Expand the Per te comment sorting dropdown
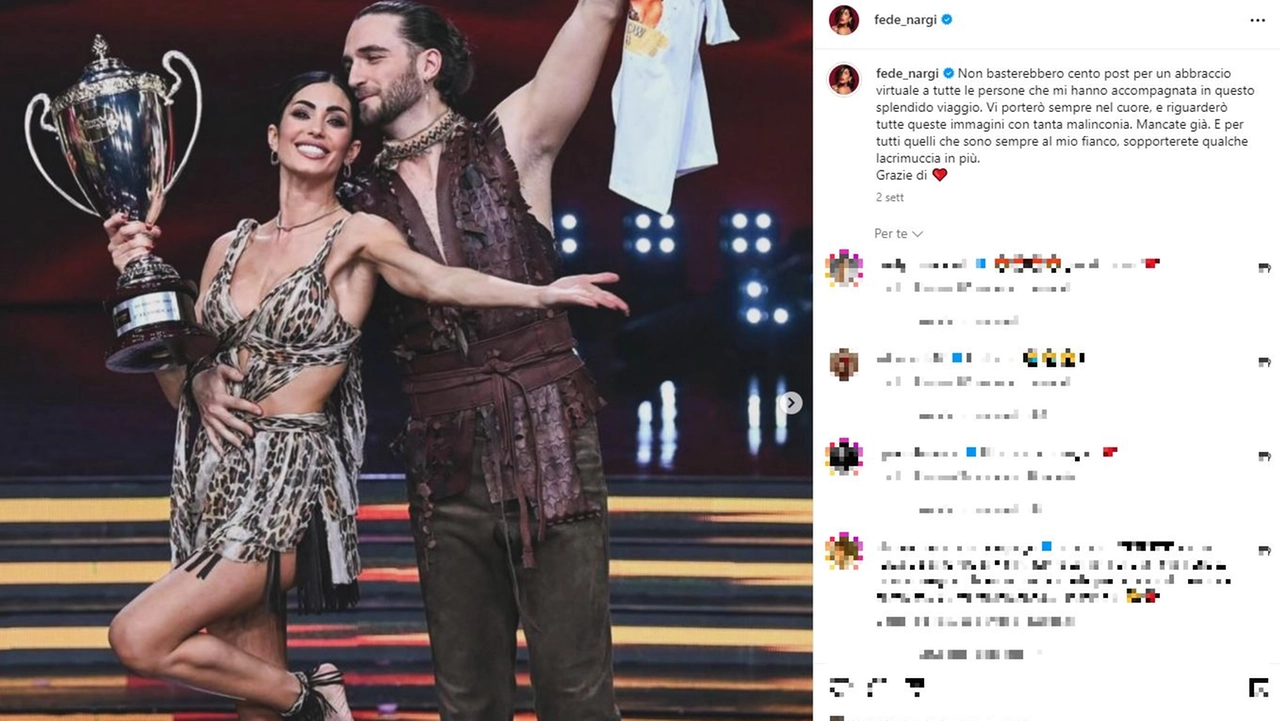This screenshot has height=721, width=1280. [x=898, y=233]
